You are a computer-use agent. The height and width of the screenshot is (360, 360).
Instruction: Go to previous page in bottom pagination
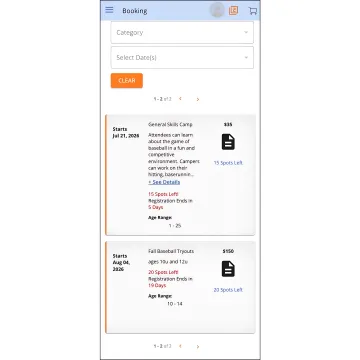(180, 346)
